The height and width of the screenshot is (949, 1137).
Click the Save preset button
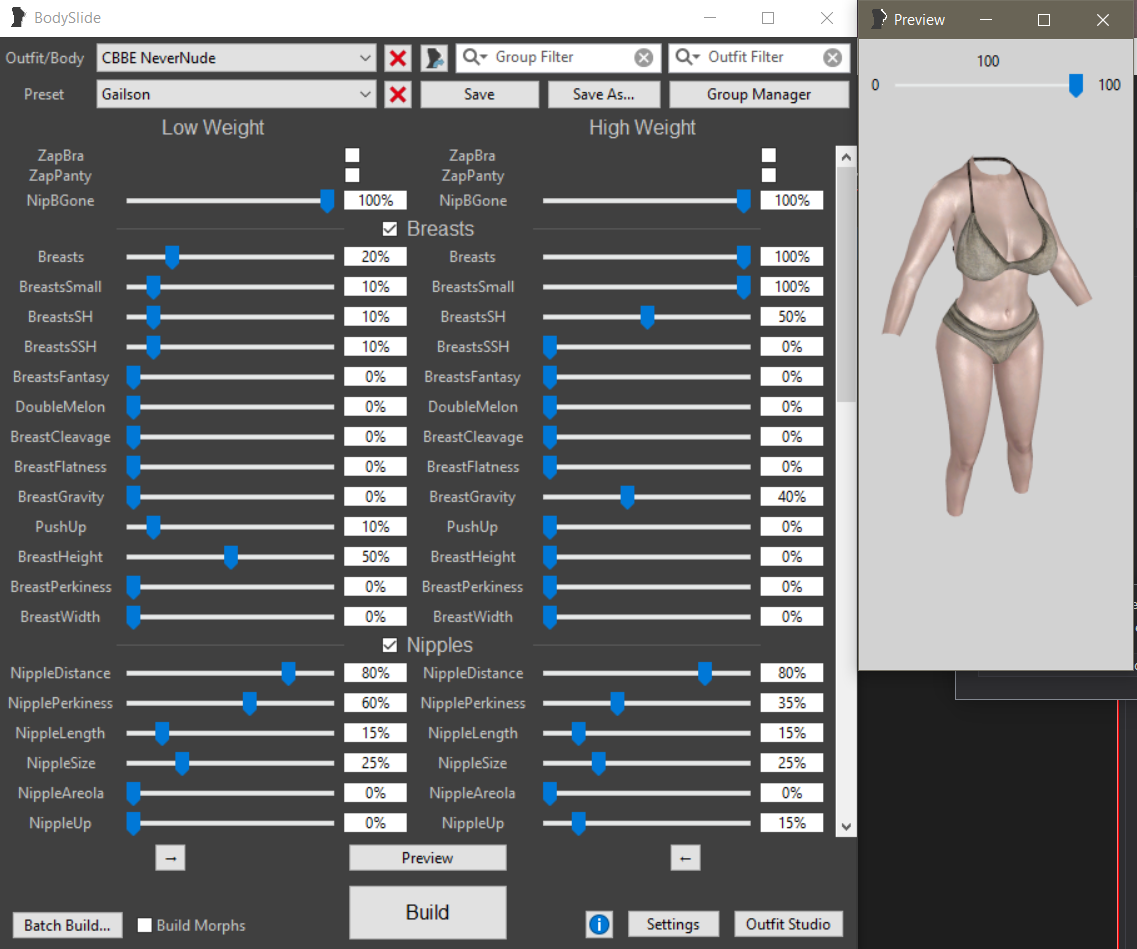(x=479, y=94)
